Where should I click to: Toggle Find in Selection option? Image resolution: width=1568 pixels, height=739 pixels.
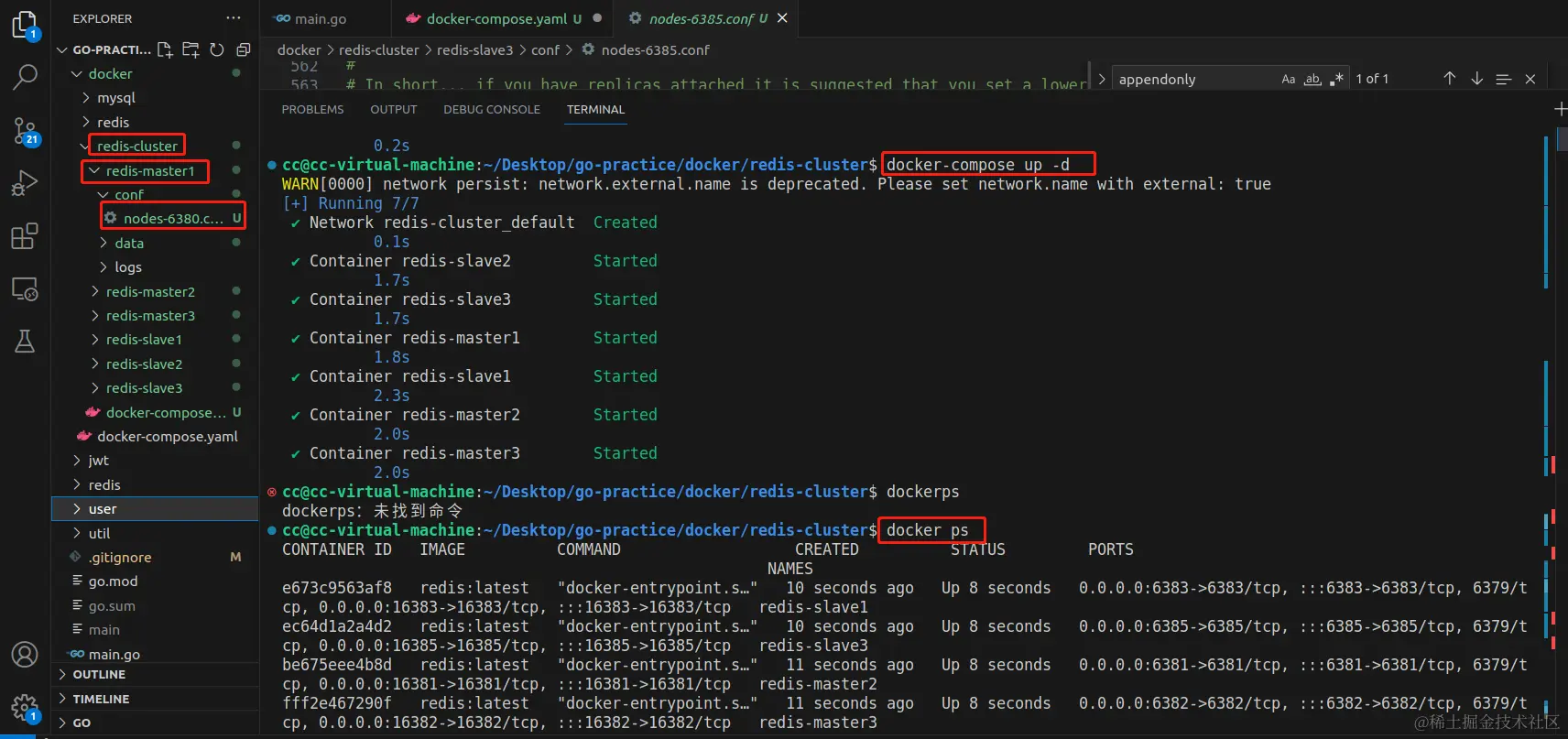1503,79
